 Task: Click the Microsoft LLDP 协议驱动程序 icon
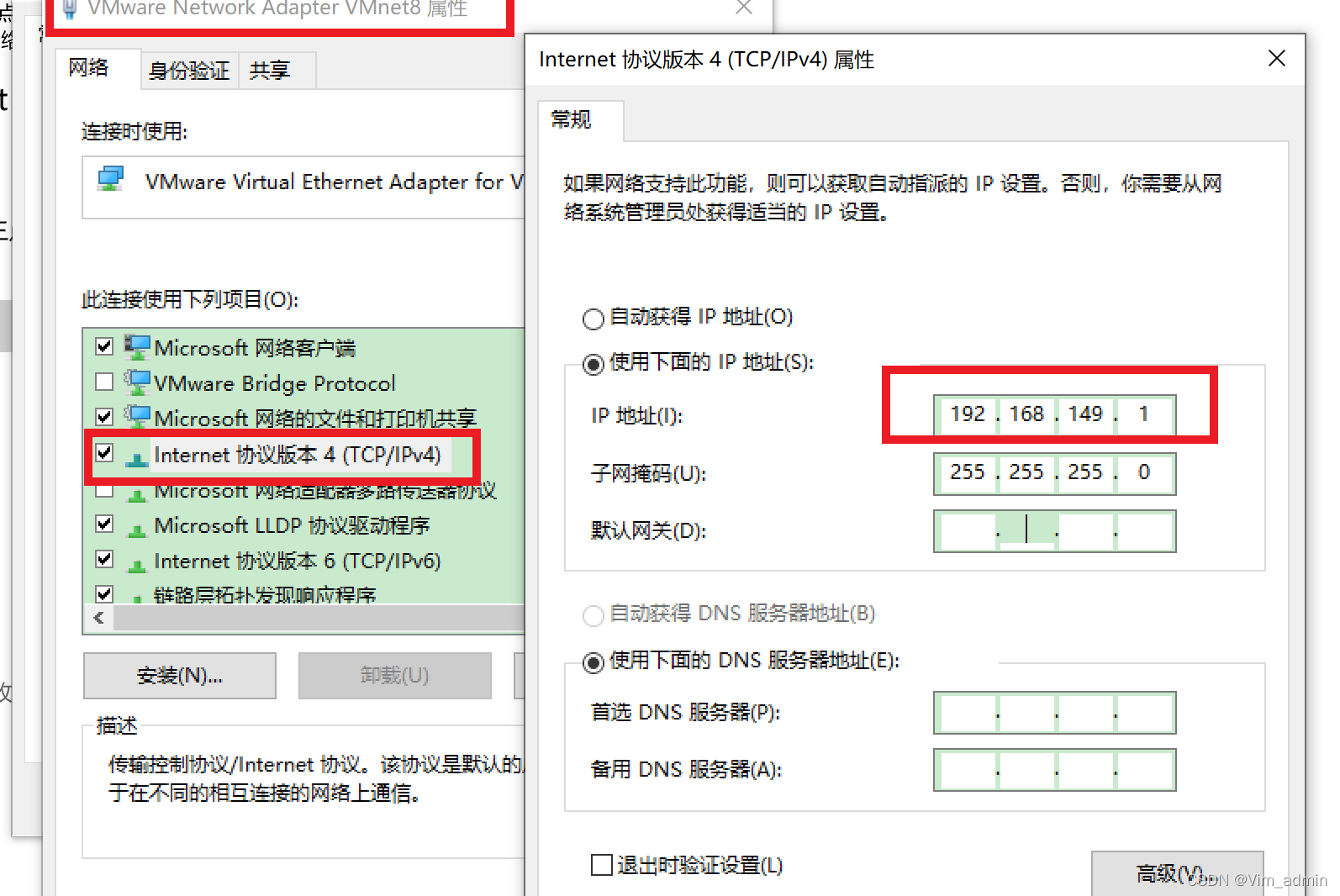point(137,529)
